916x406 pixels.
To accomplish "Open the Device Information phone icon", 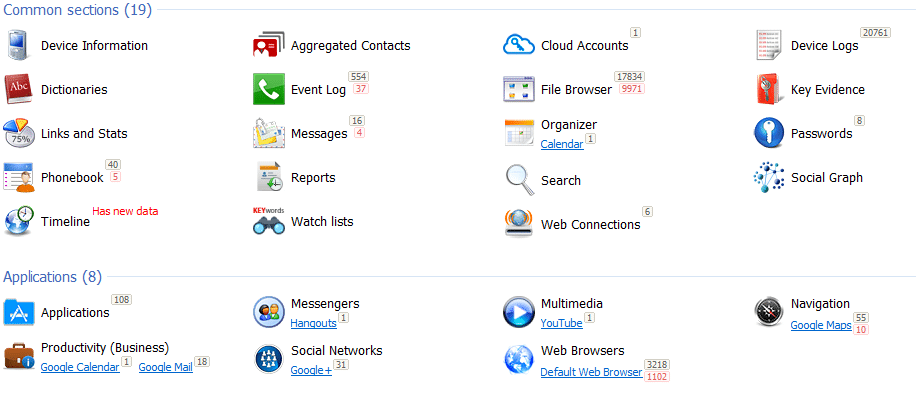I will pyautogui.click(x=19, y=46).
